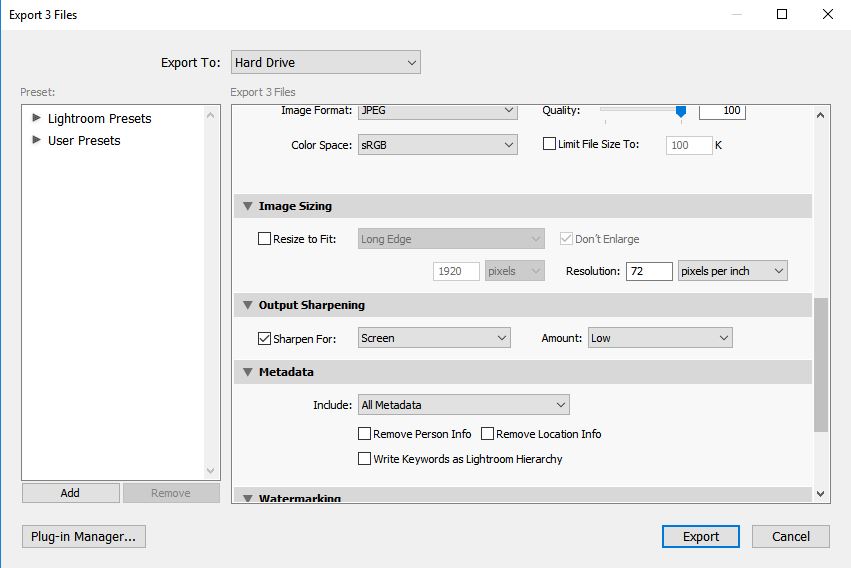Expand the Lightroom Presets folder
This screenshot has height=568, width=851.
[x=37, y=118]
